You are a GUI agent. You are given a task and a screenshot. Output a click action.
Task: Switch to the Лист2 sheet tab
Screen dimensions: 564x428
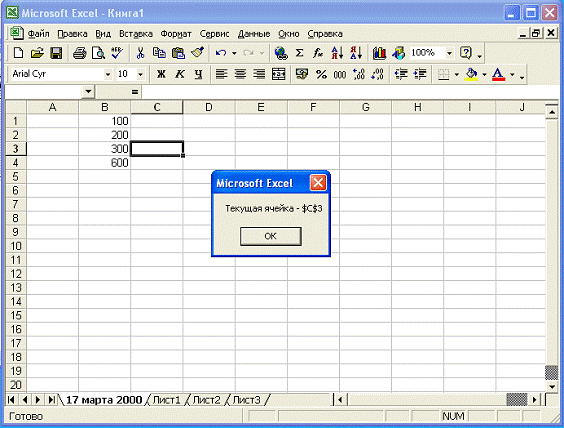206,400
